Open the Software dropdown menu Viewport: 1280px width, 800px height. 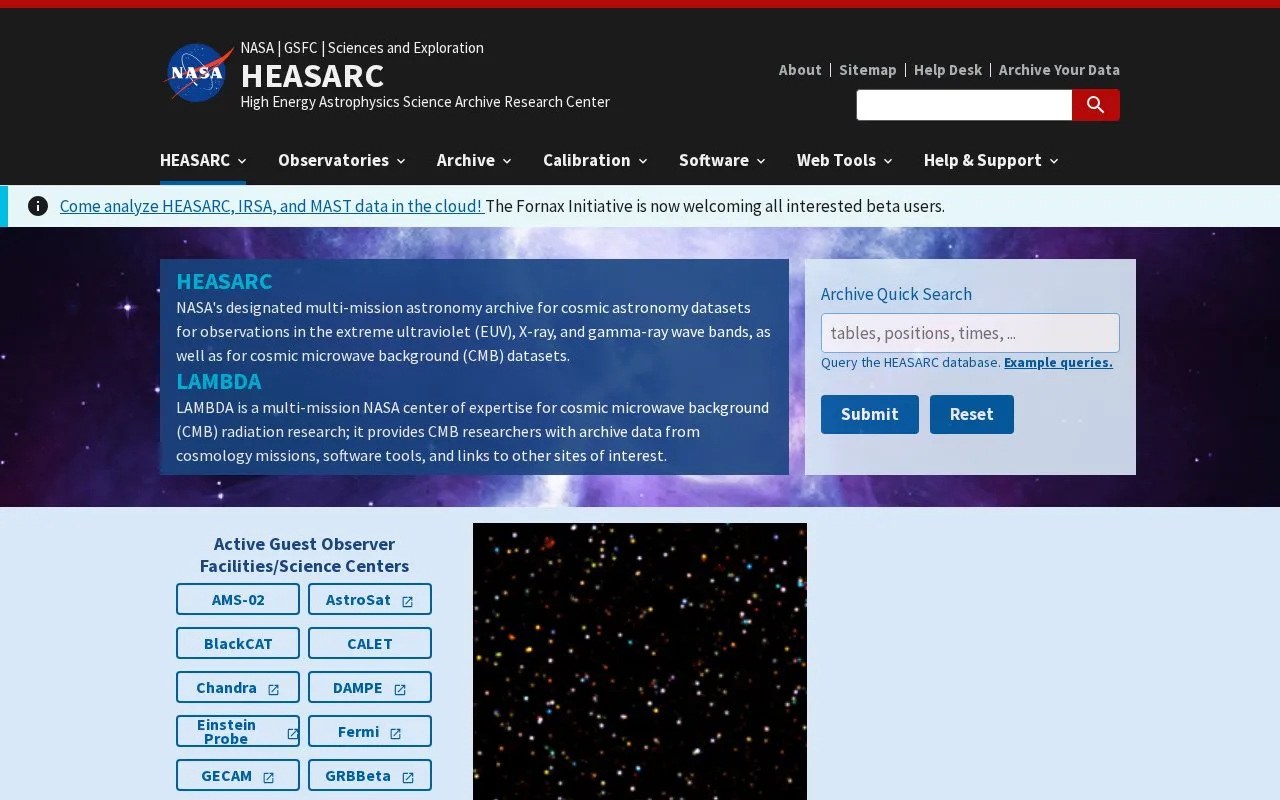pos(722,160)
